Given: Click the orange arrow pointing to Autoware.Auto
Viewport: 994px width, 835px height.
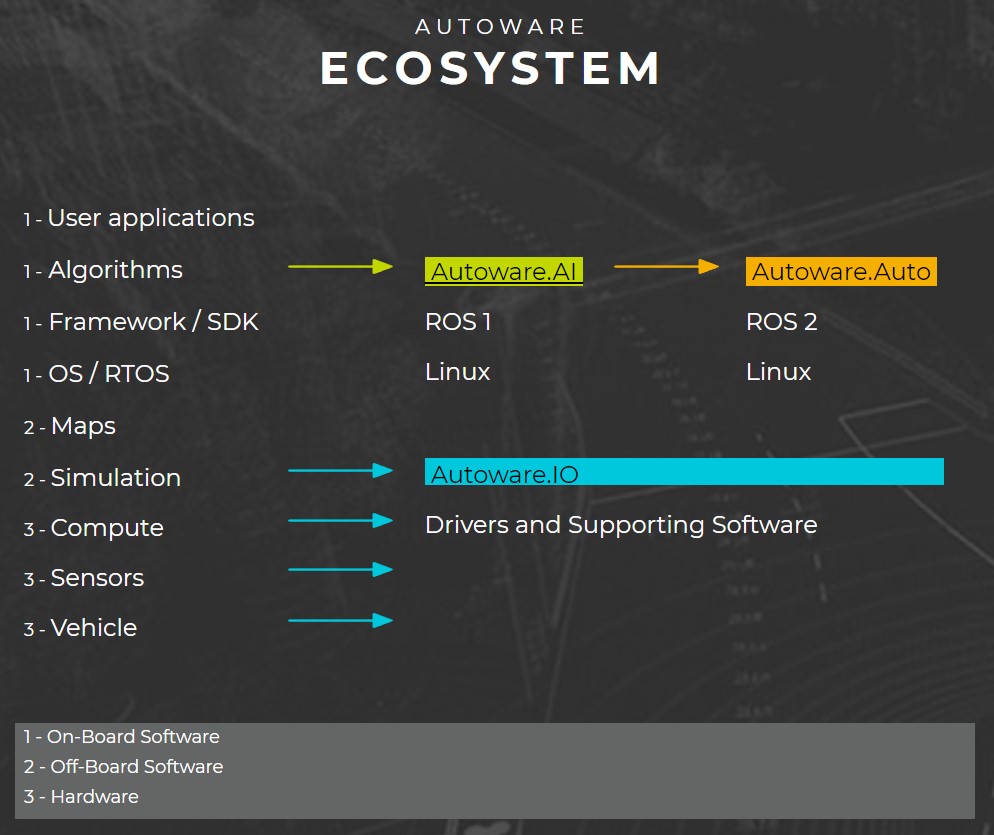Looking at the screenshot, I should coord(666,267).
